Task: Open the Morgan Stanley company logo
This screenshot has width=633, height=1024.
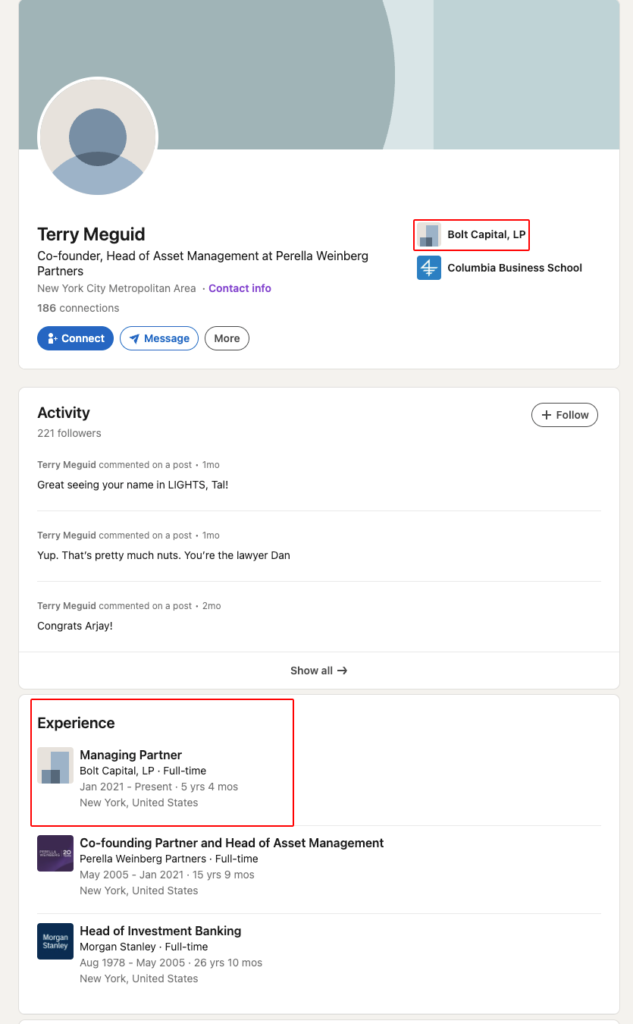Action: click(55, 941)
